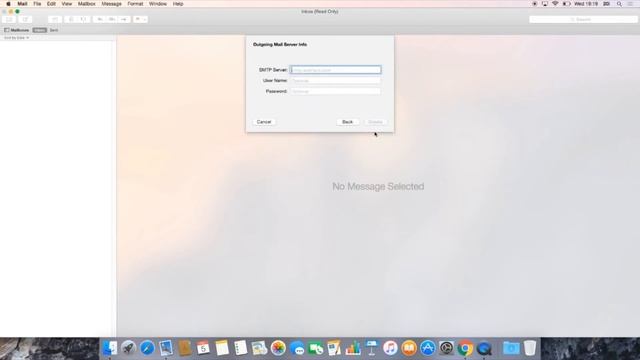Click the Forward toolbar icon

tap(124, 19)
